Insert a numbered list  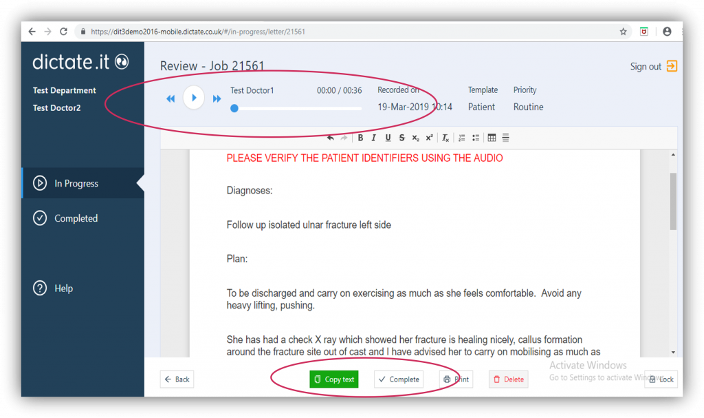pos(462,138)
